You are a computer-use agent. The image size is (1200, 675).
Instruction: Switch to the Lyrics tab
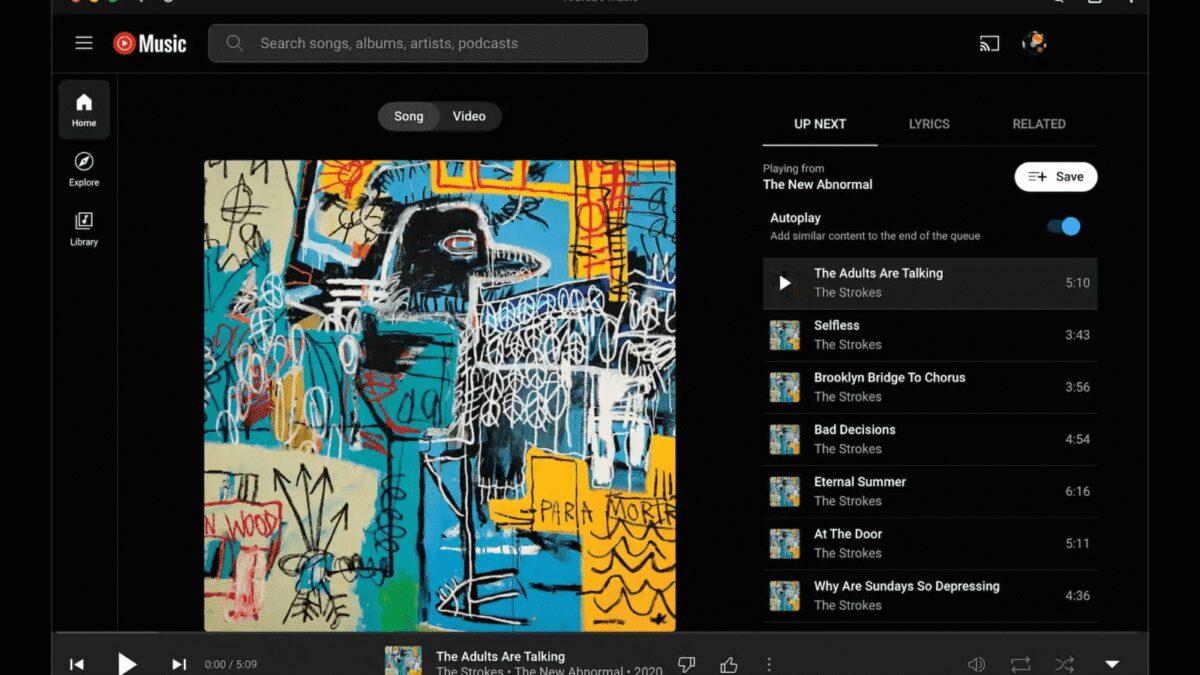click(929, 124)
